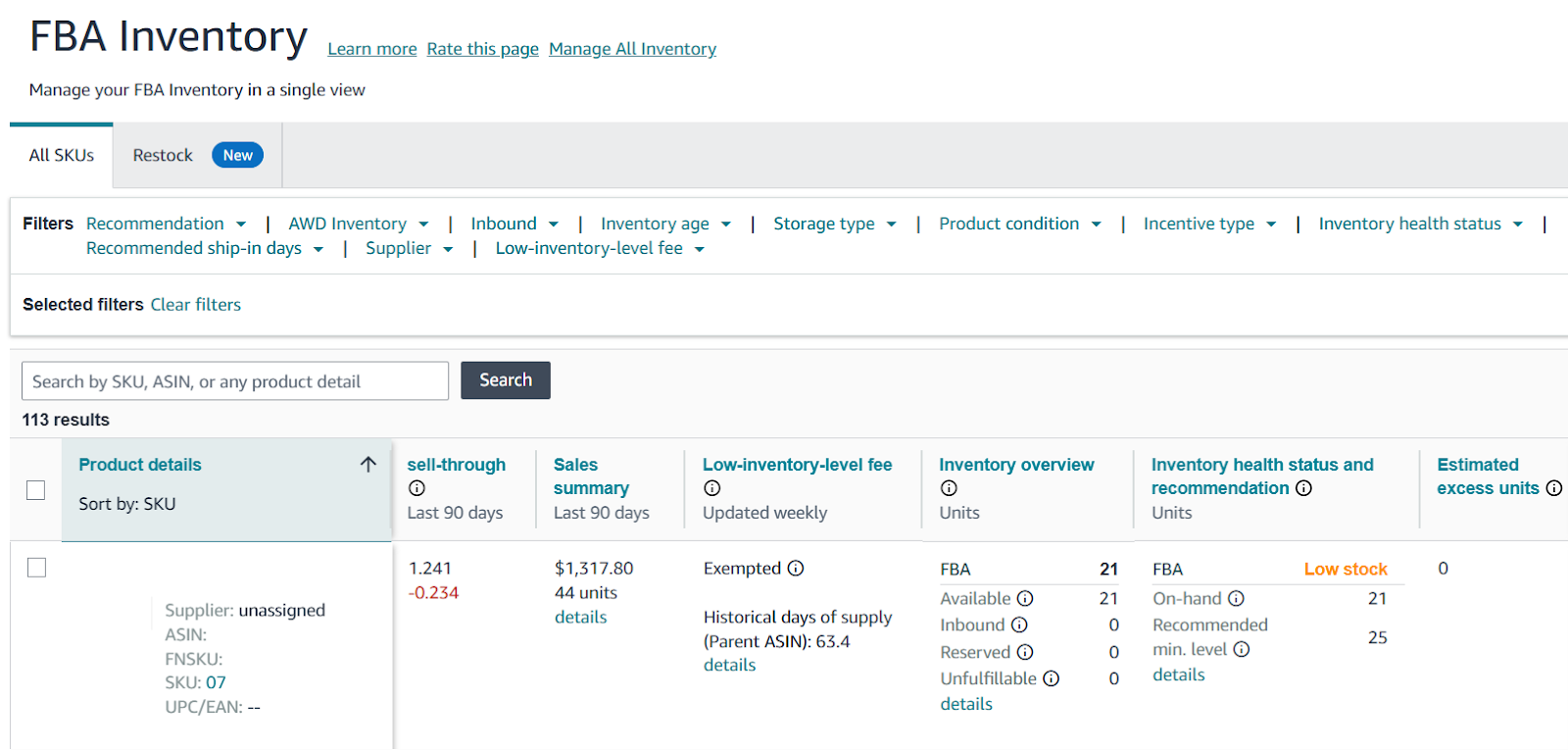
Task: Click the Available info icon
Action: coord(1025,599)
